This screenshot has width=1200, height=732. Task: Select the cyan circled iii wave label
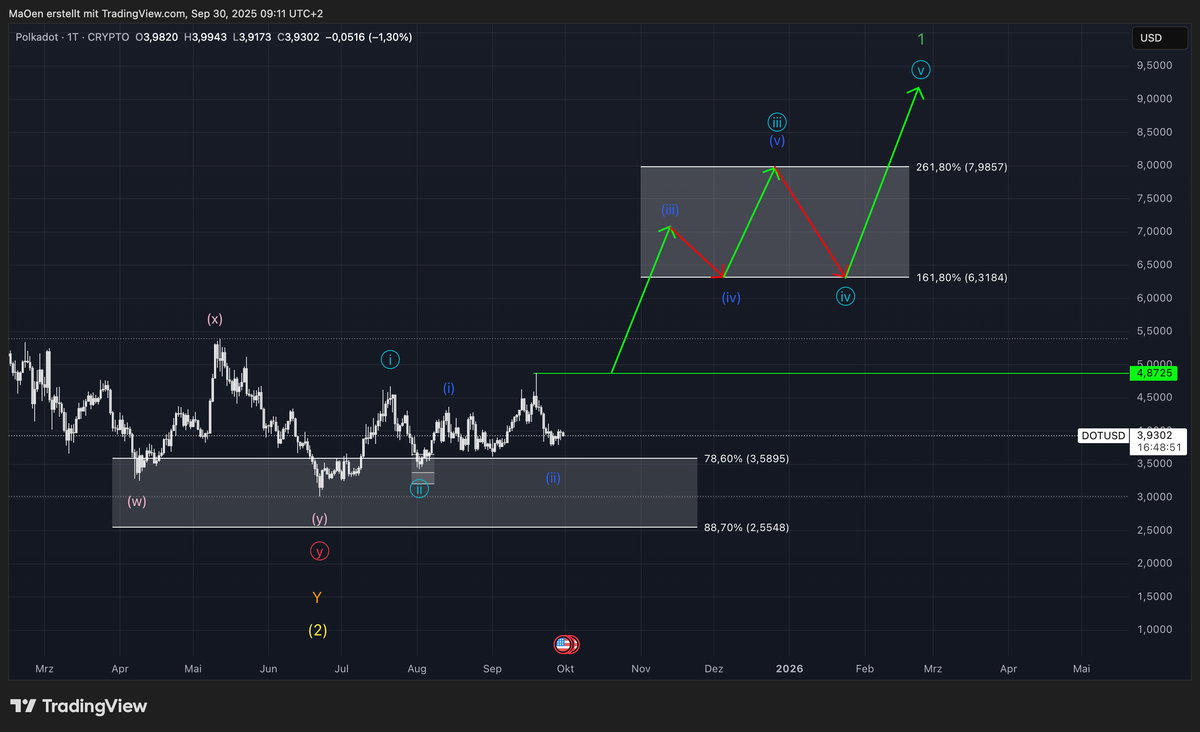pos(777,122)
